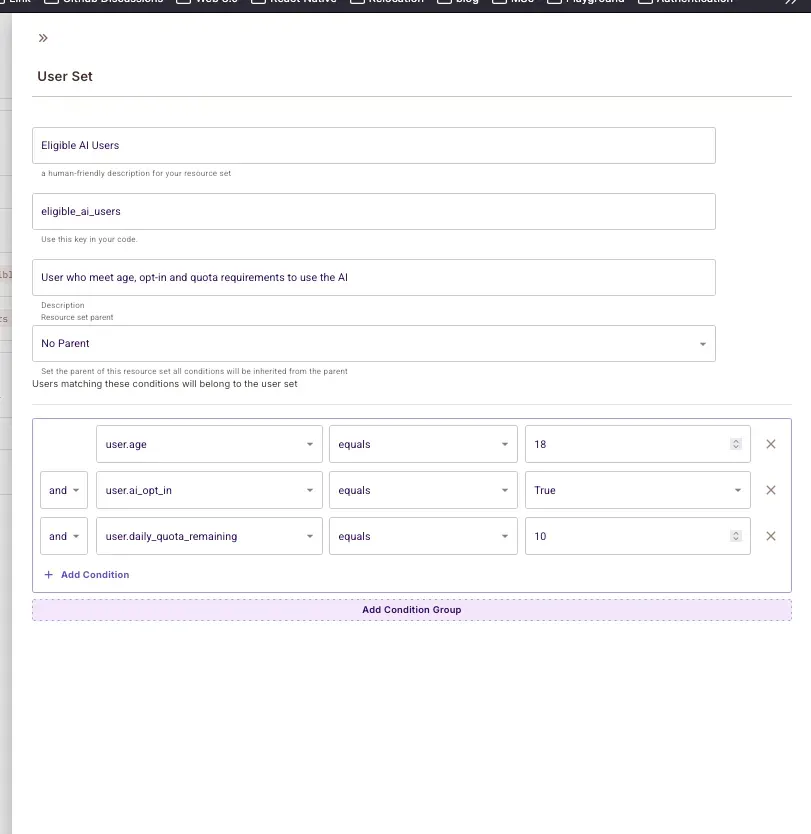The width and height of the screenshot is (811, 834).
Task: Change the operator for user.age condition
Action: (423, 444)
